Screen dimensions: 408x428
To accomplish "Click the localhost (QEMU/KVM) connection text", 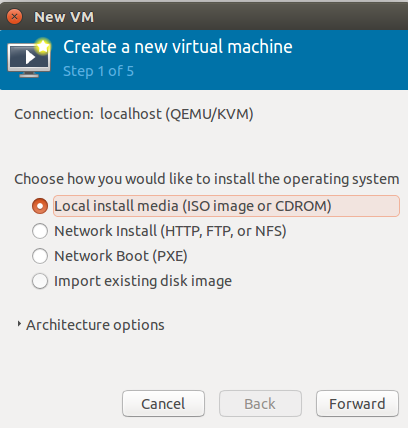I will click(177, 114).
